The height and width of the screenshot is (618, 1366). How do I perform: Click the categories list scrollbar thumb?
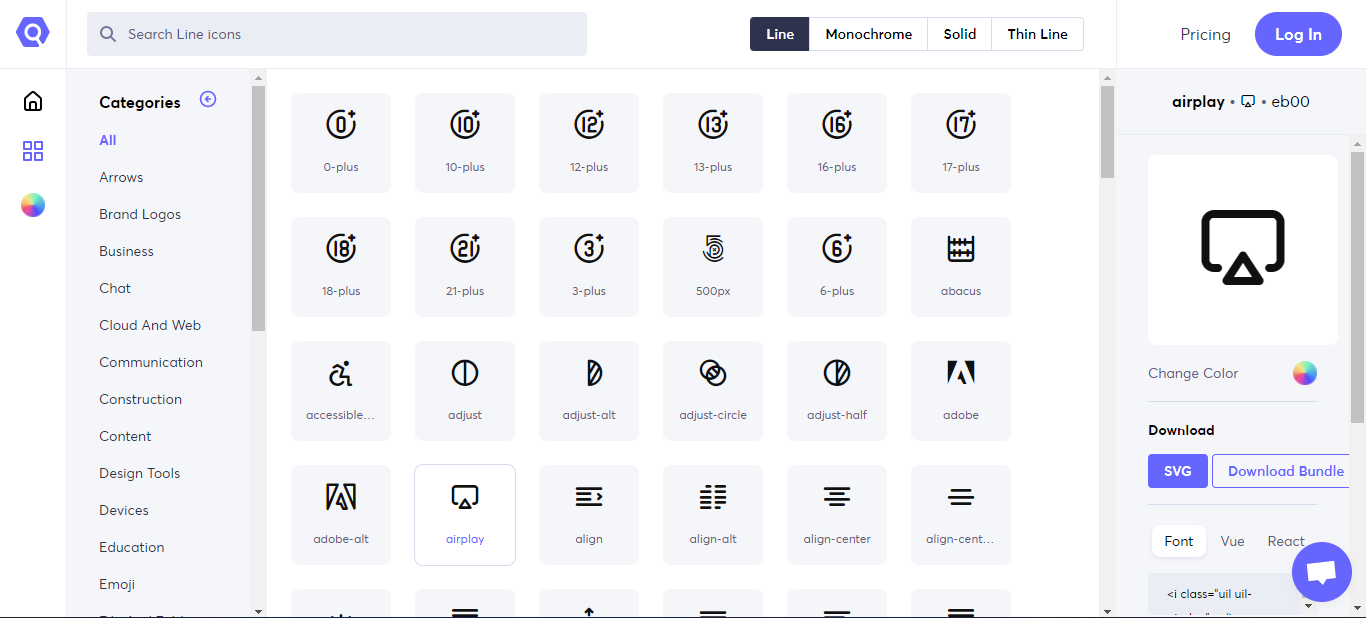pyautogui.click(x=258, y=208)
